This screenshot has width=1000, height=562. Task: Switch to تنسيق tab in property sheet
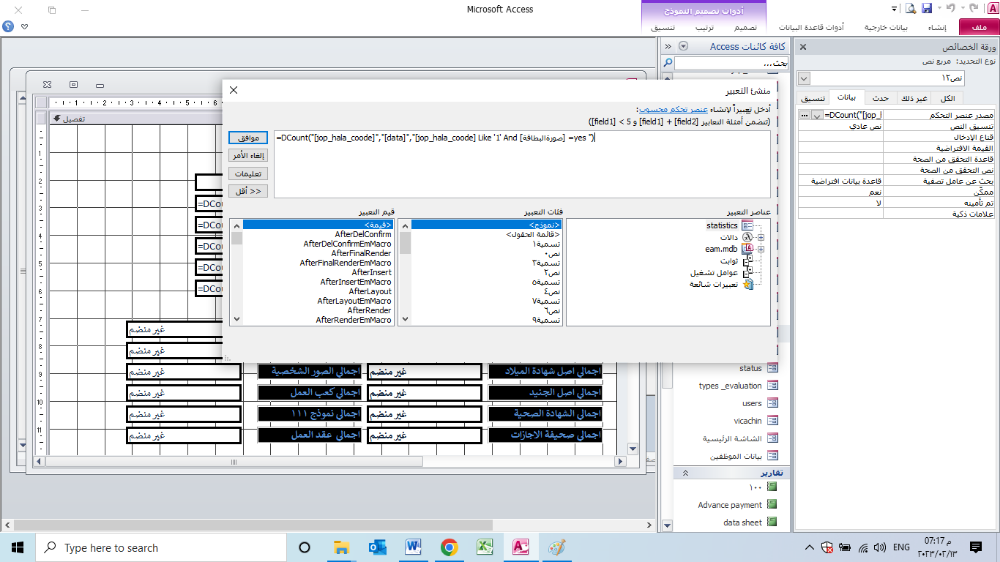pos(813,98)
